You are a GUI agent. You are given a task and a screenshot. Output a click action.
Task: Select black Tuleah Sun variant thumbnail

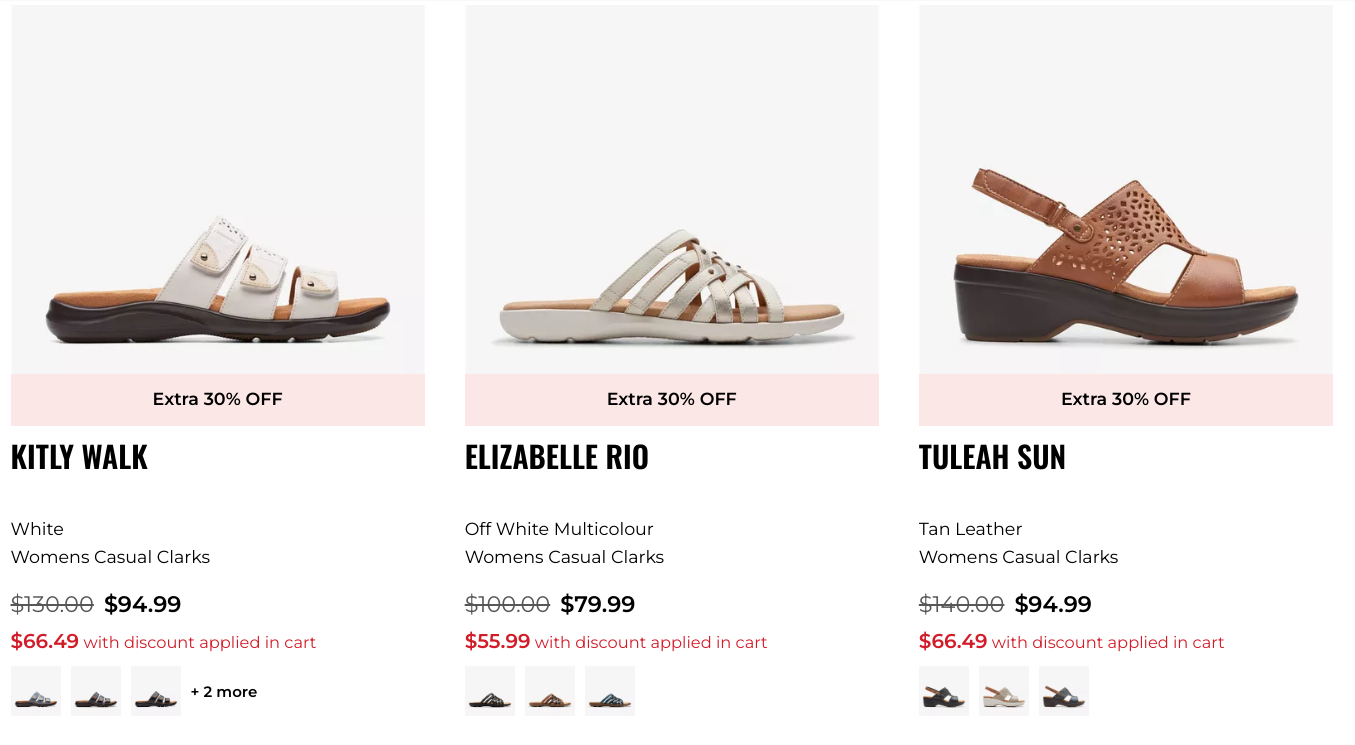click(944, 691)
